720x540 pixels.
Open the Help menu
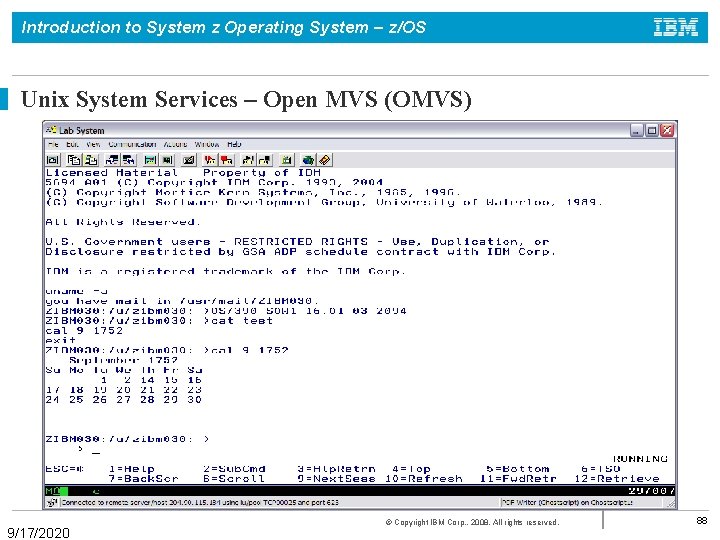(x=234, y=144)
